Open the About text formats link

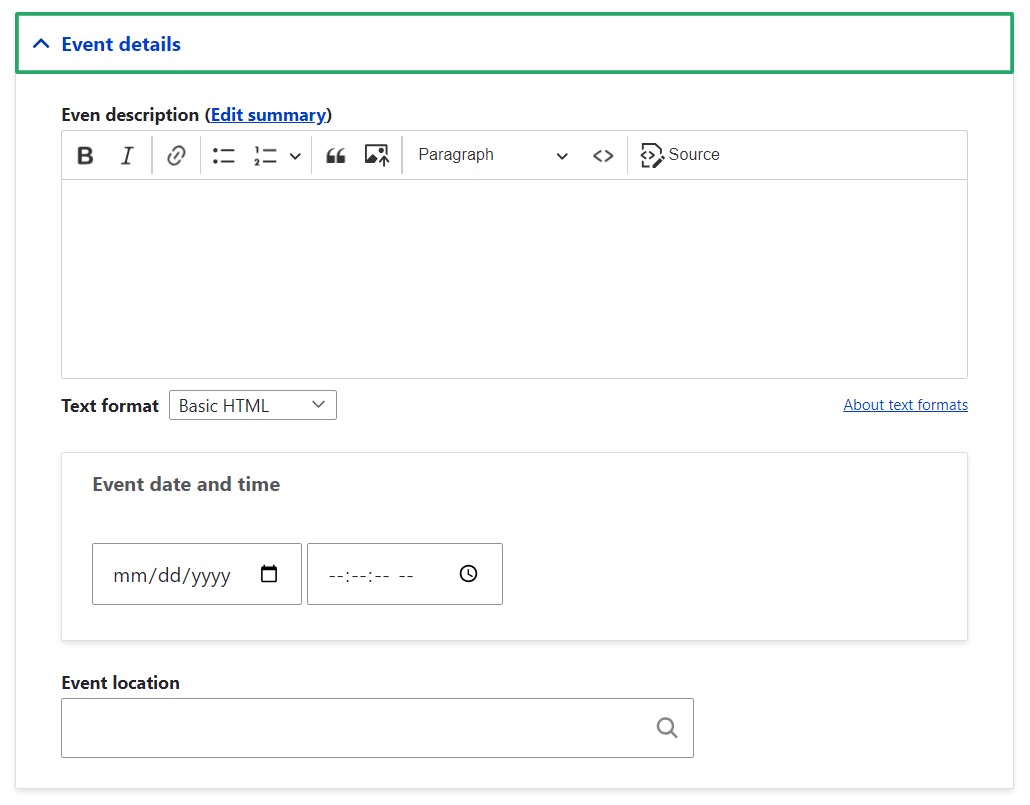905,404
